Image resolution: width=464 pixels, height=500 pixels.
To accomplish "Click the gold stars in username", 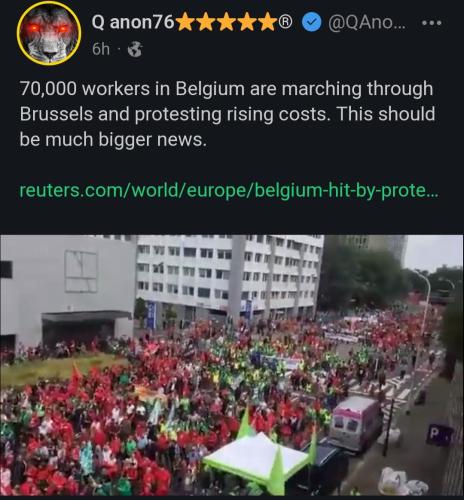I will [x=228, y=23].
